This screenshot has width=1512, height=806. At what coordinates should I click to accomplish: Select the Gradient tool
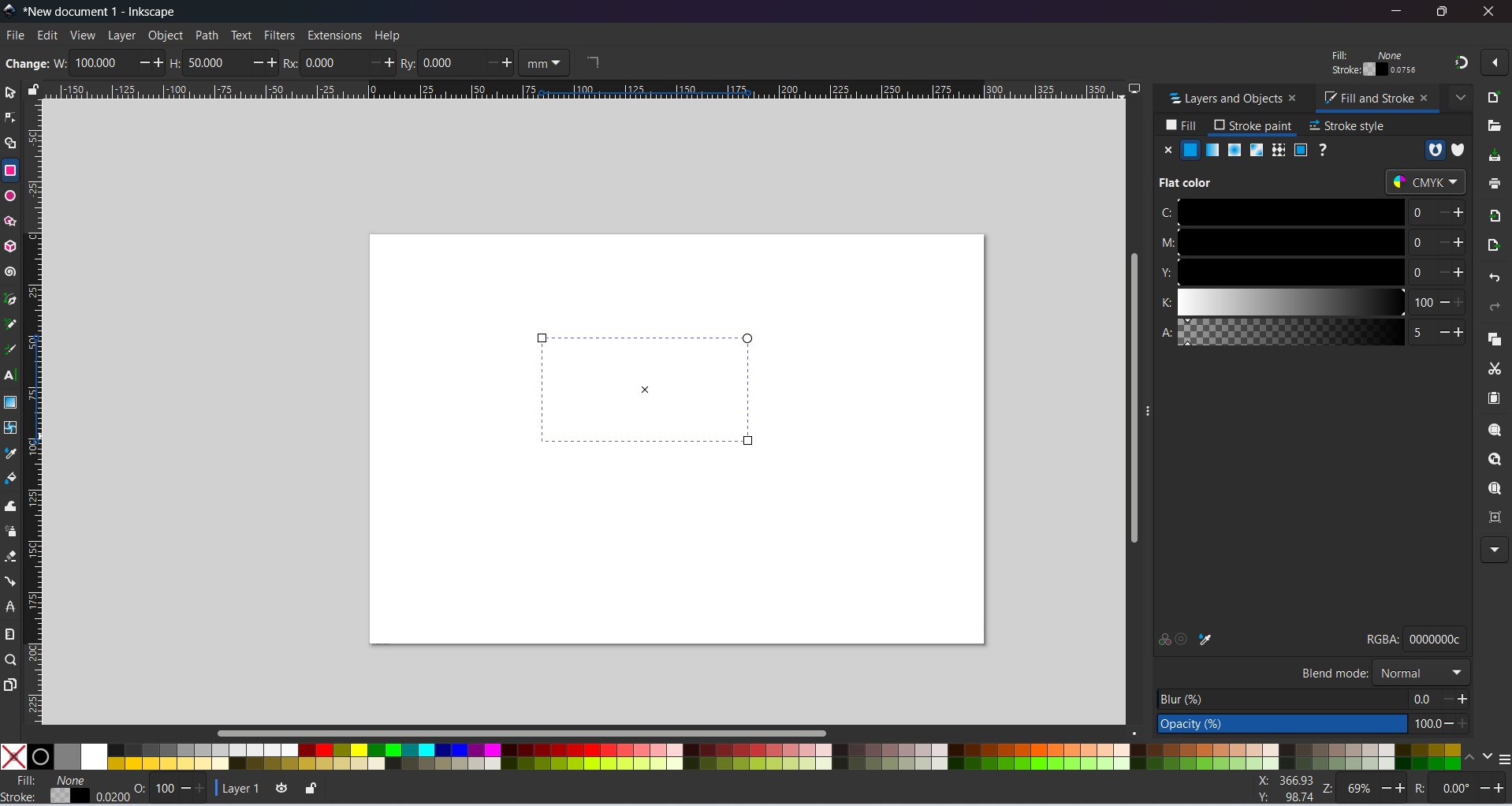[10, 403]
